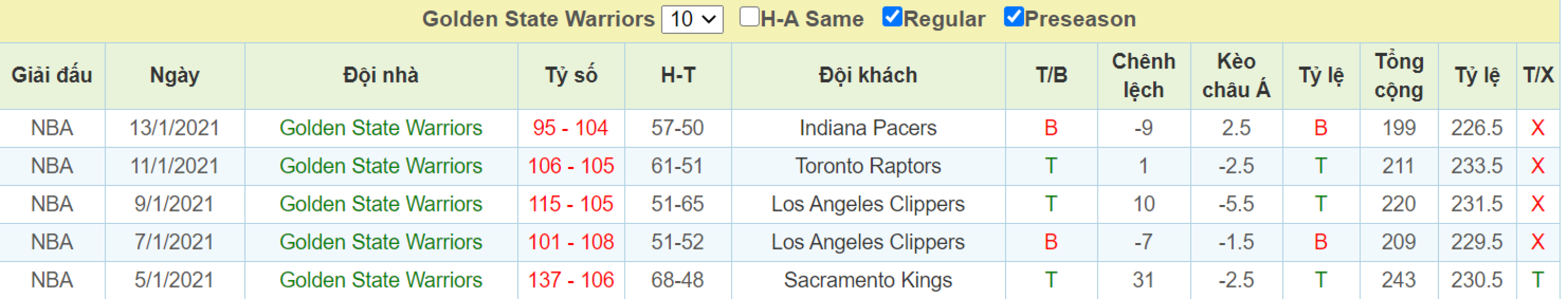Open the 137 - 106 score details

point(571,280)
